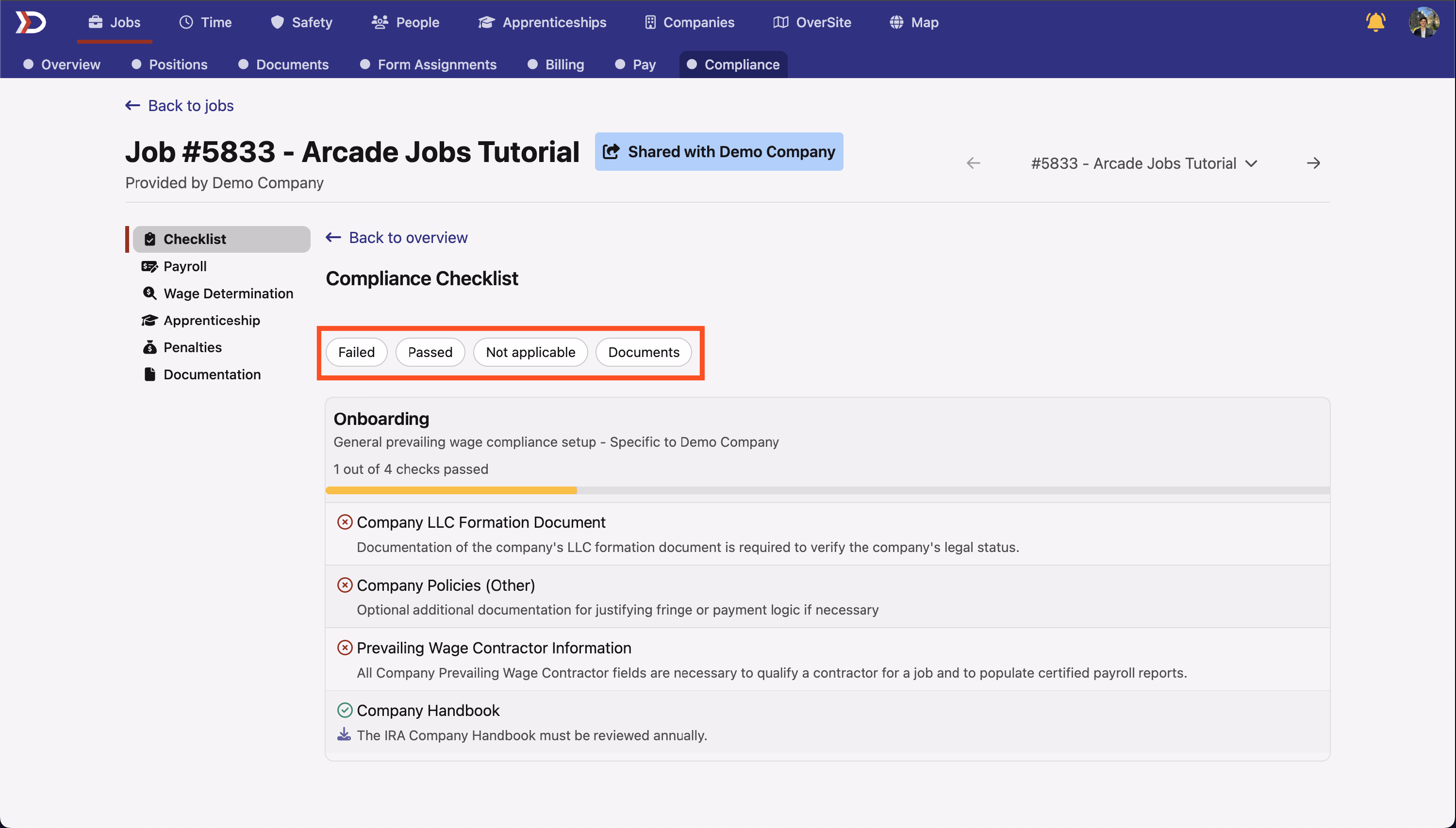1456x828 pixels.
Task: Click the Jobs briefcase icon
Action: pyautogui.click(x=96, y=22)
